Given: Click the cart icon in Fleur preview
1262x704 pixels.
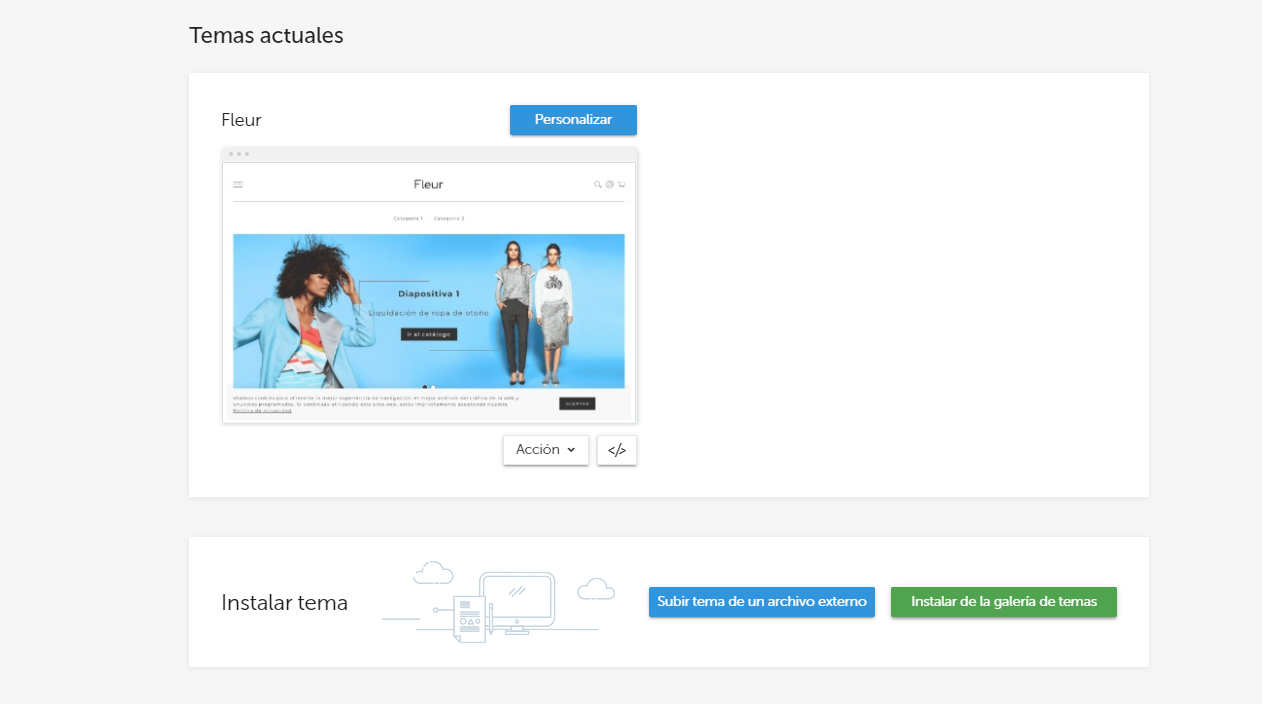Looking at the screenshot, I should pos(621,184).
